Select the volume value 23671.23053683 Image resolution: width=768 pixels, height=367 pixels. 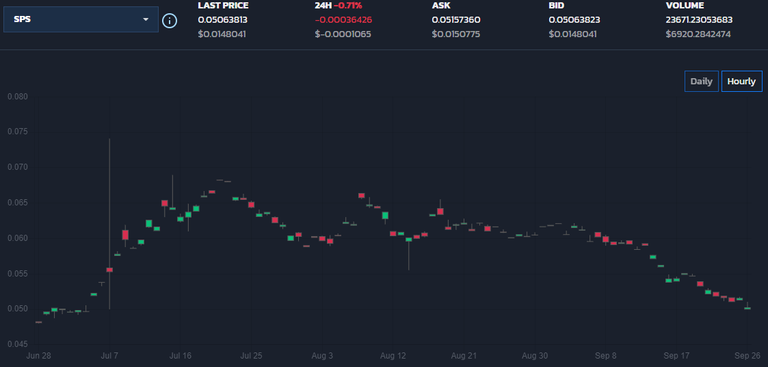699,20
